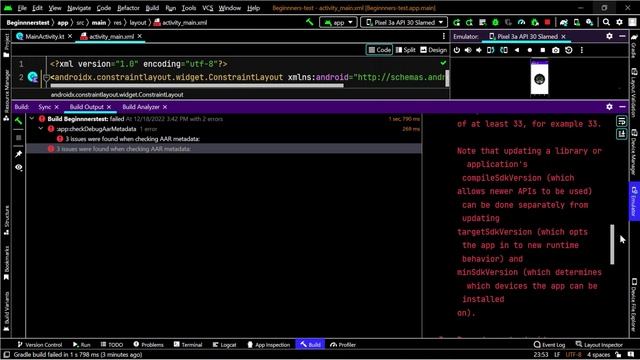Take an emulator screenshot with camera icon

click(x=556, y=50)
